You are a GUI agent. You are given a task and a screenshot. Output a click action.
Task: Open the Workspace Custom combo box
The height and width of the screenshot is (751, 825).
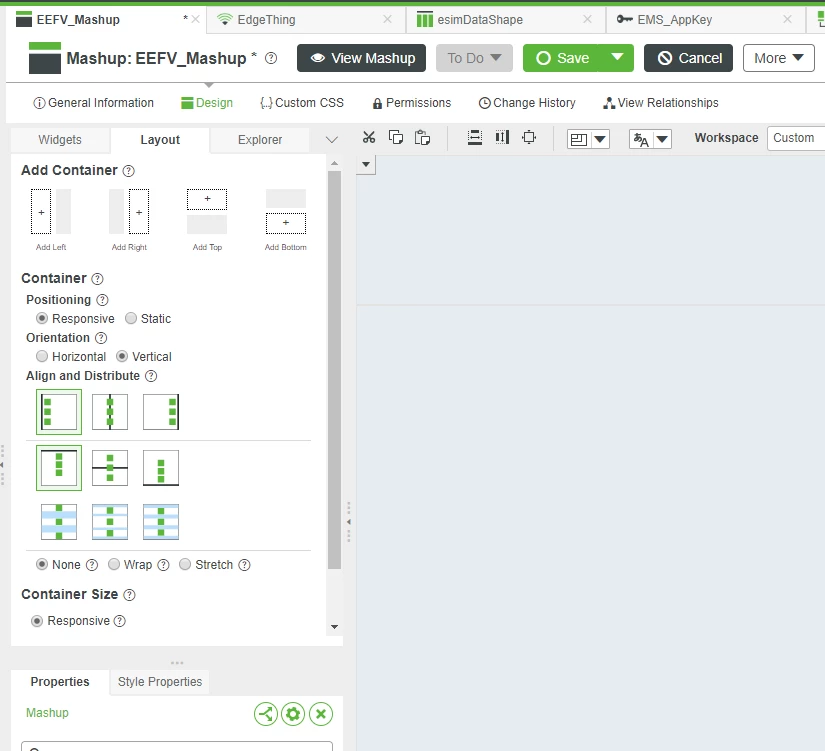(796, 138)
